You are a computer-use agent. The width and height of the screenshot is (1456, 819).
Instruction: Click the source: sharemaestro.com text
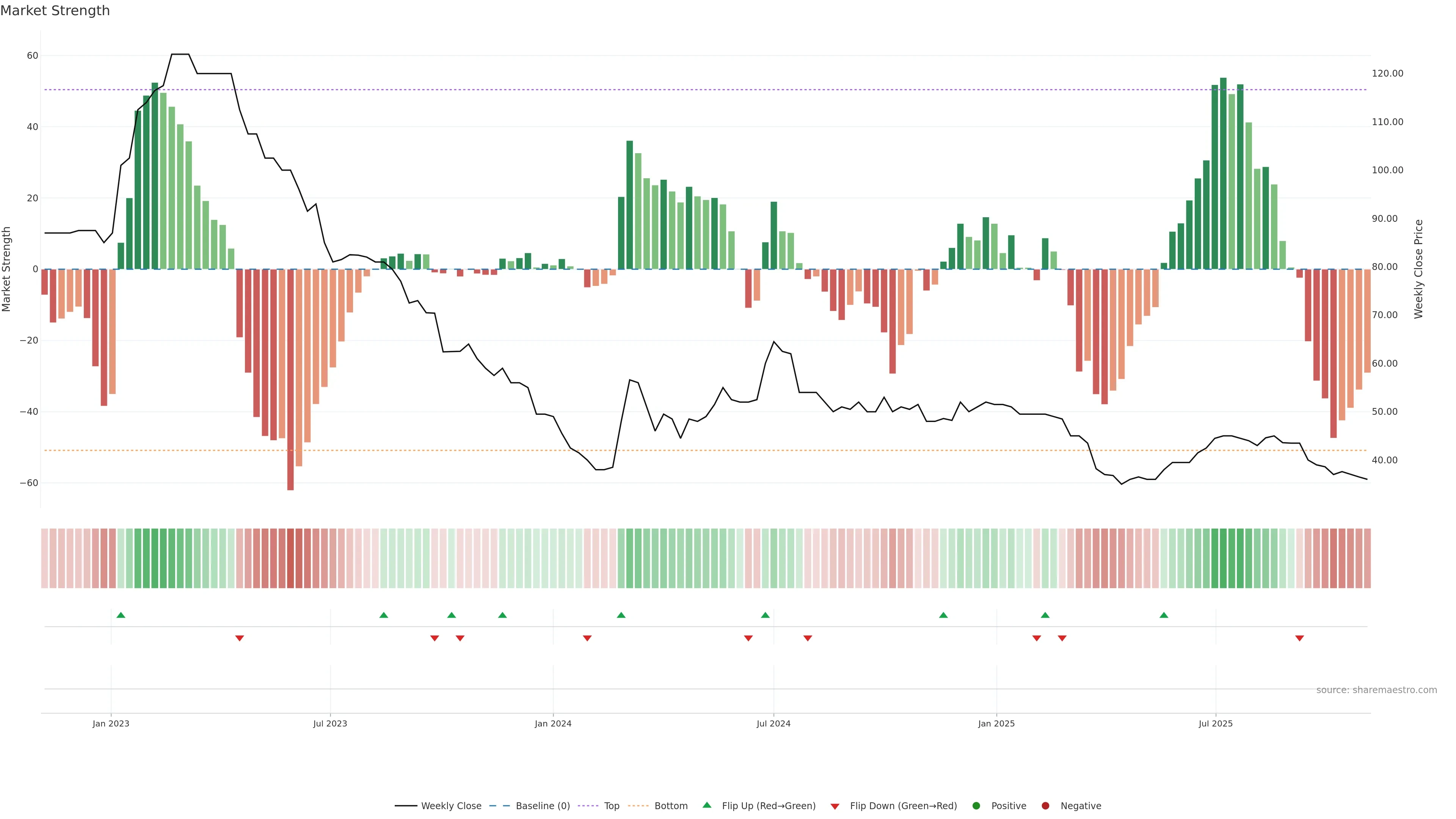point(1376,690)
